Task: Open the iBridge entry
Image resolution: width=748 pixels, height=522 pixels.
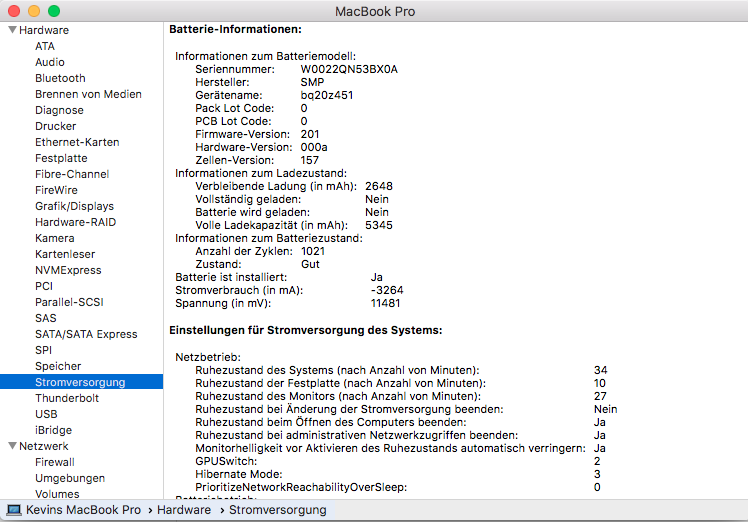Action: (x=53, y=430)
